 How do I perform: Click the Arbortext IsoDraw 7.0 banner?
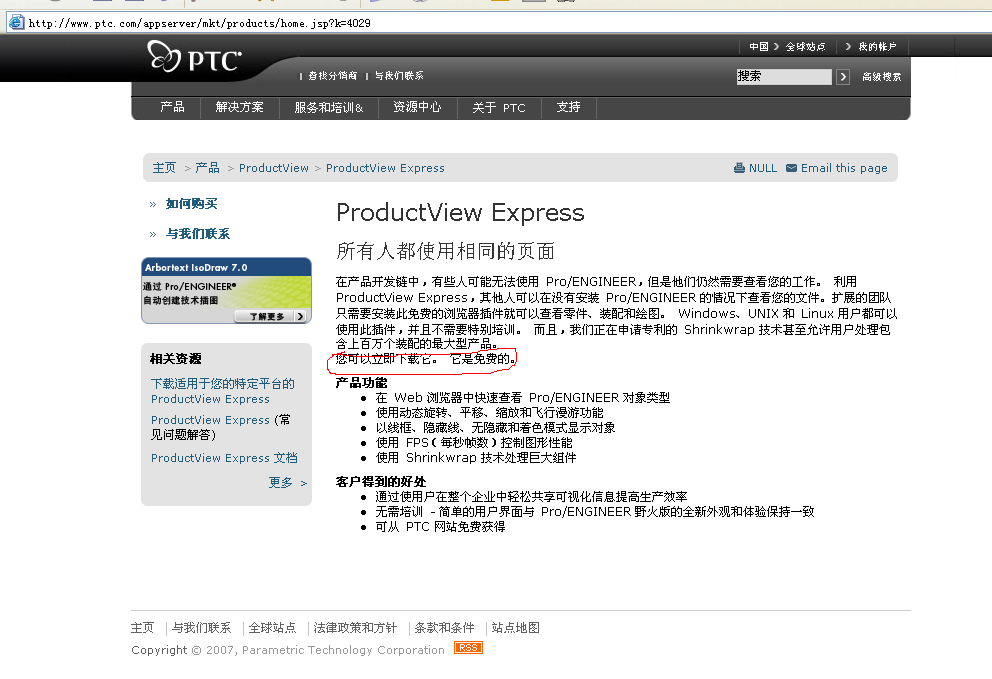tap(226, 290)
